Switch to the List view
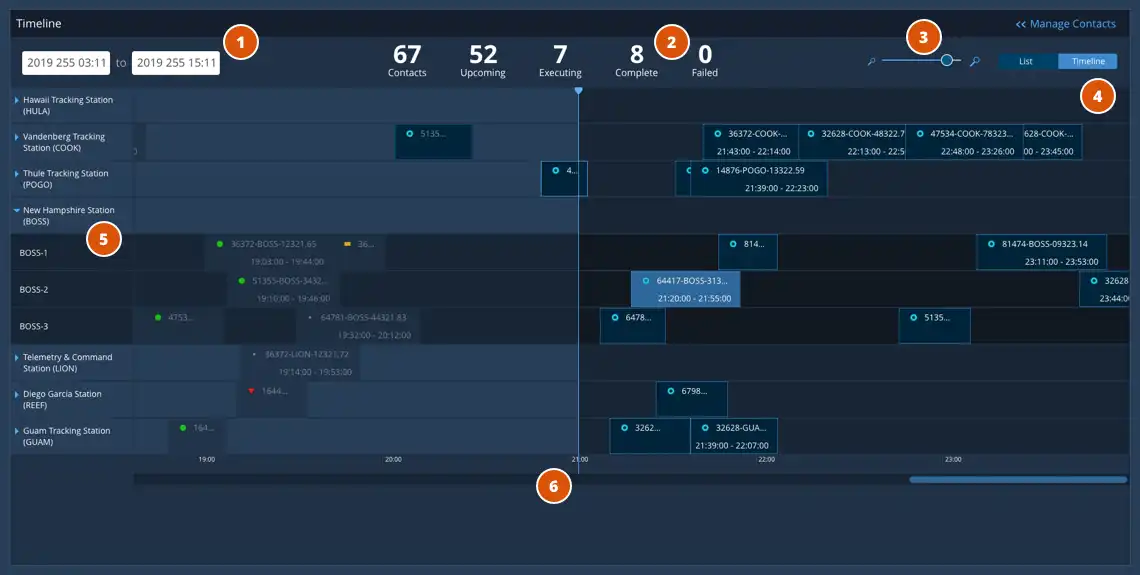1140x575 pixels. point(1026,62)
